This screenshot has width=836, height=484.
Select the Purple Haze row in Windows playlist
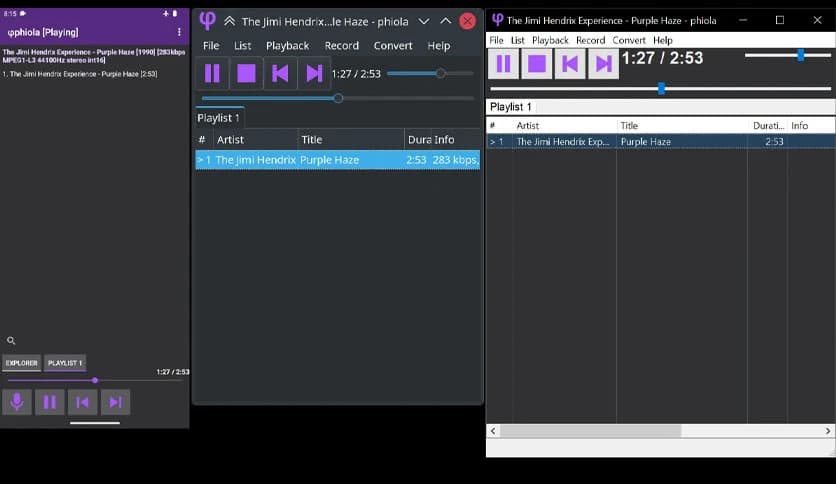661,142
